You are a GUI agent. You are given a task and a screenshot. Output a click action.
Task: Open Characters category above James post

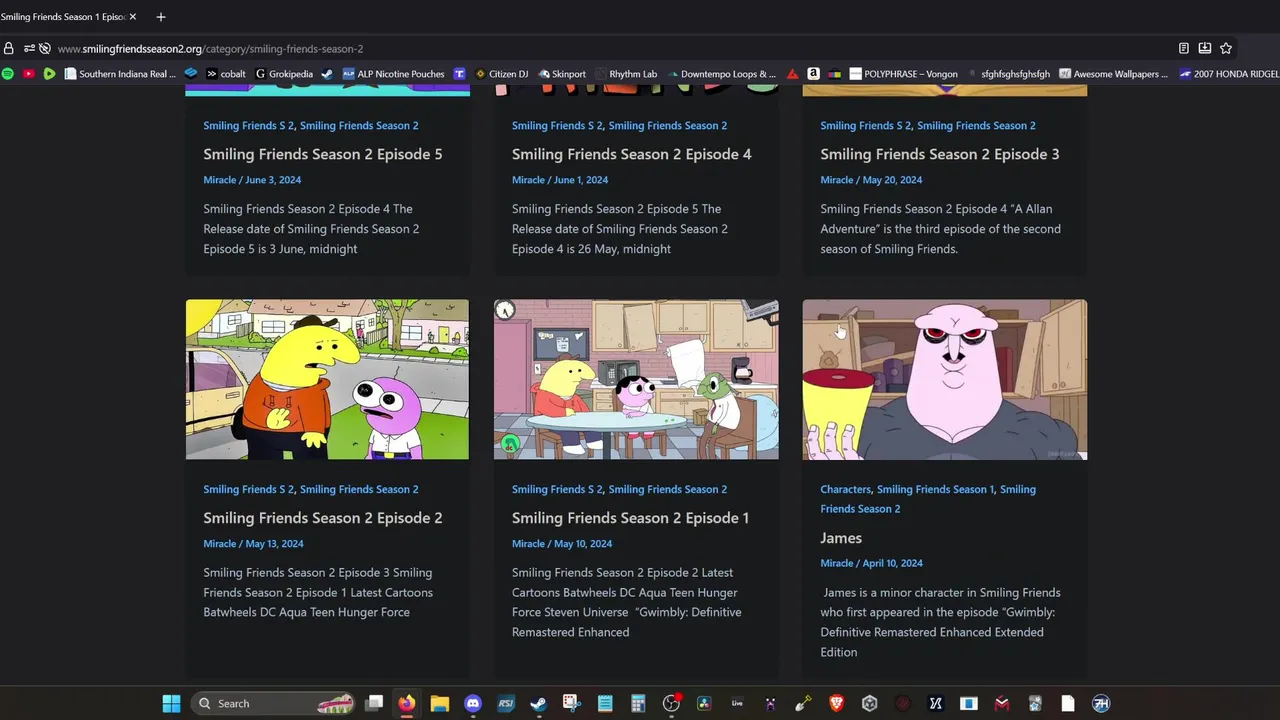(x=845, y=489)
